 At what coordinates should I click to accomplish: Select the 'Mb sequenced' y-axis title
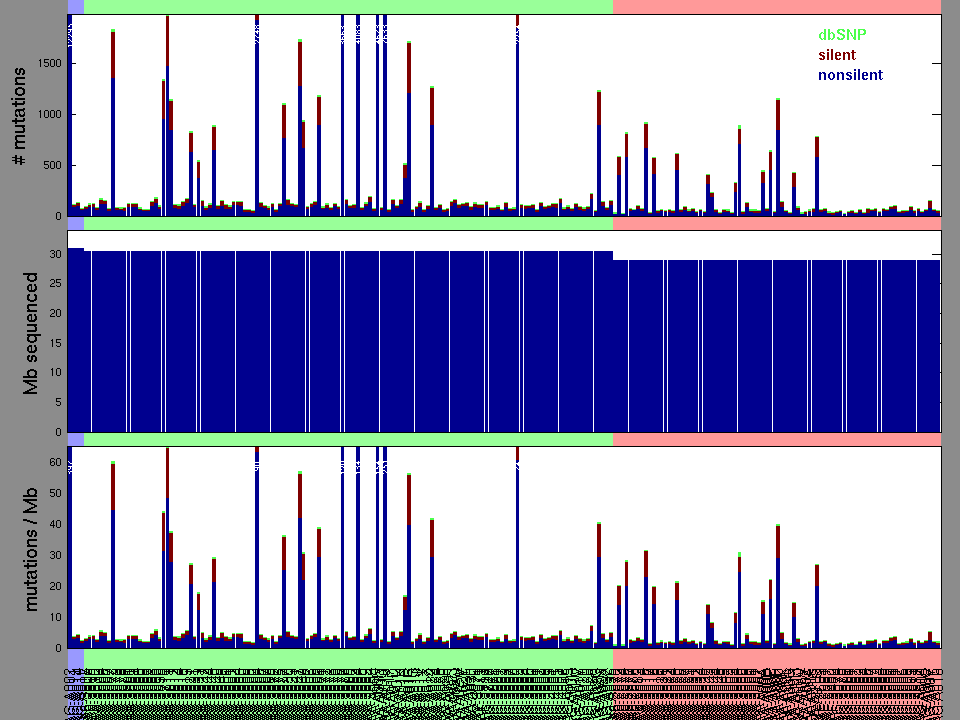pyautogui.click(x=32, y=332)
